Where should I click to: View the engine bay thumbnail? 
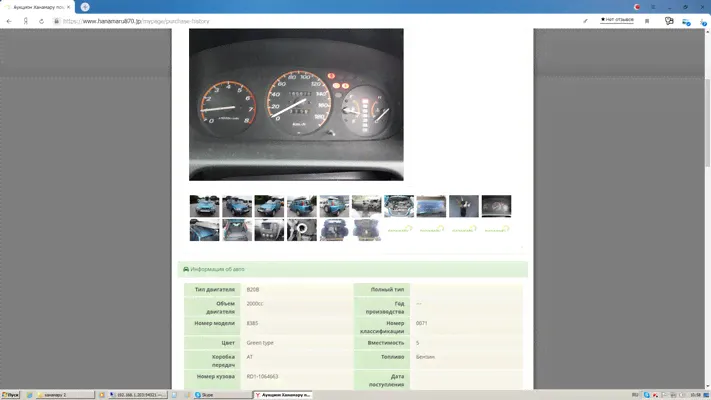click(x=399, y=206)
